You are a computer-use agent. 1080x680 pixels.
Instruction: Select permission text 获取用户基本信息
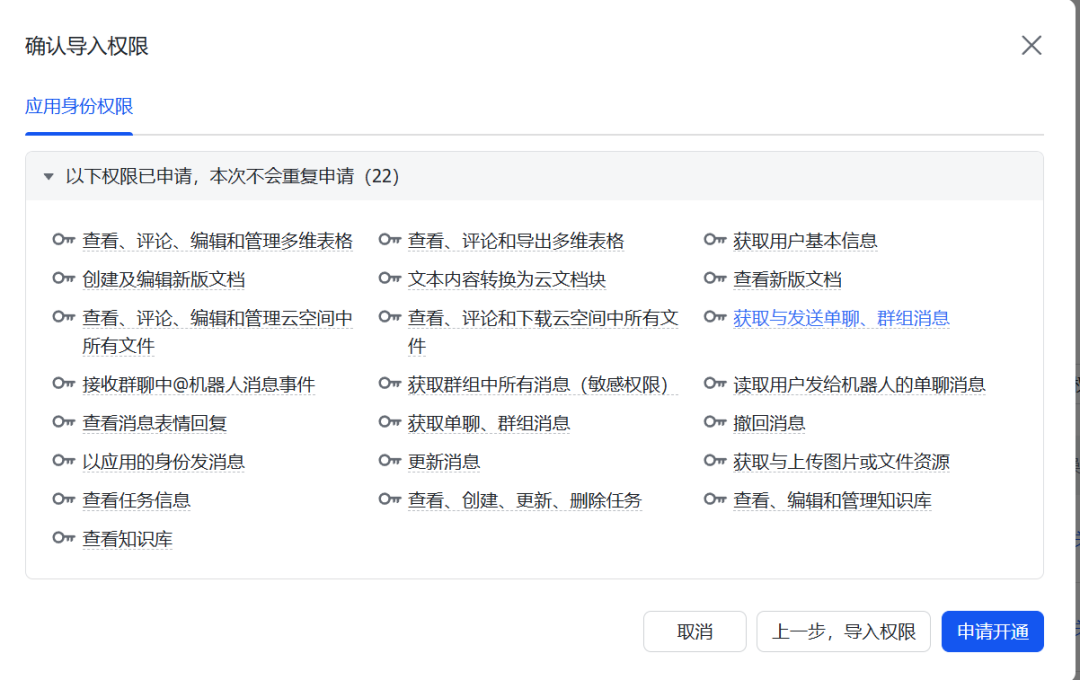click(805, 241)
